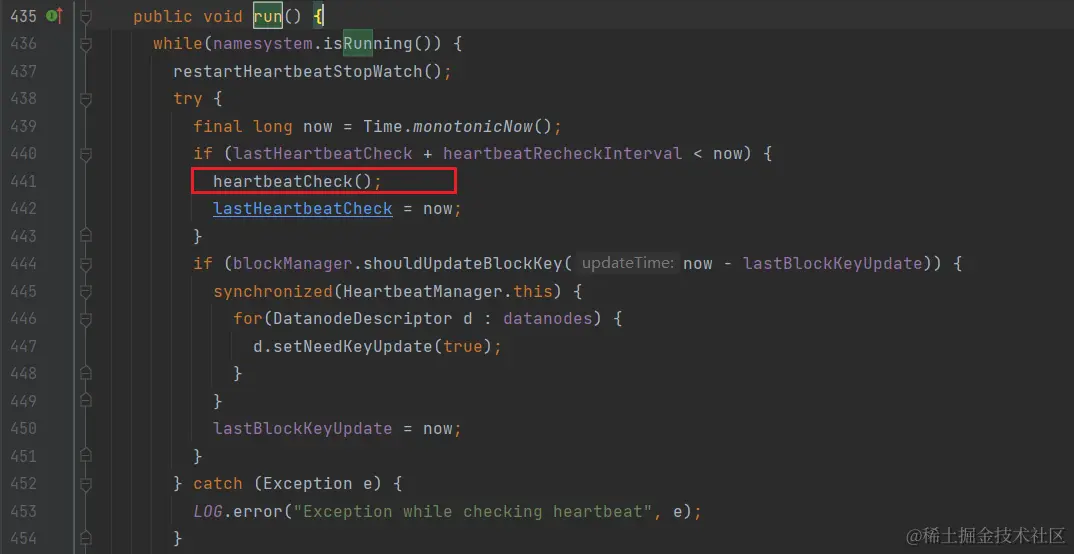This screenshot has width=1074, height=554.
Task: Click line number 437 in the gutter
Action: [23, 71]
